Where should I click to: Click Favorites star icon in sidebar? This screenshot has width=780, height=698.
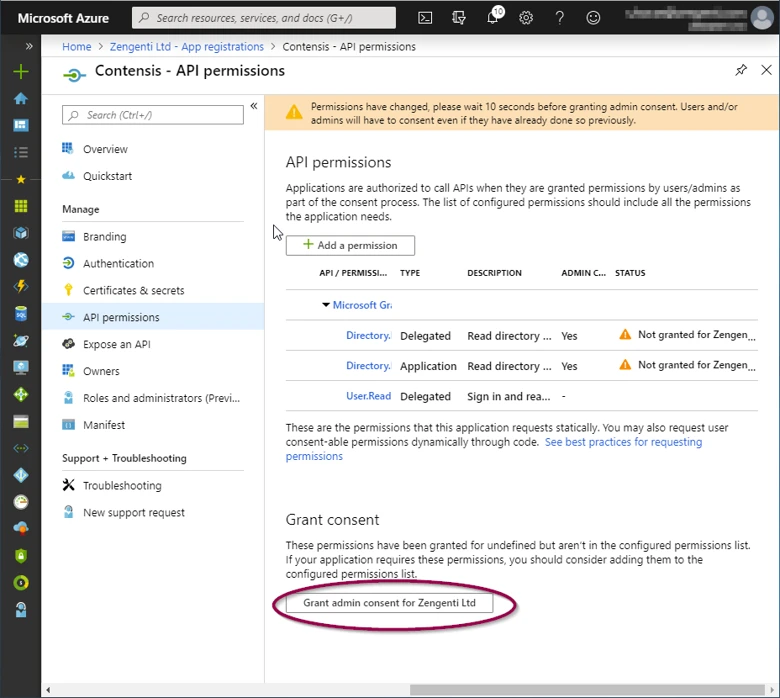(x=21, y=179)
